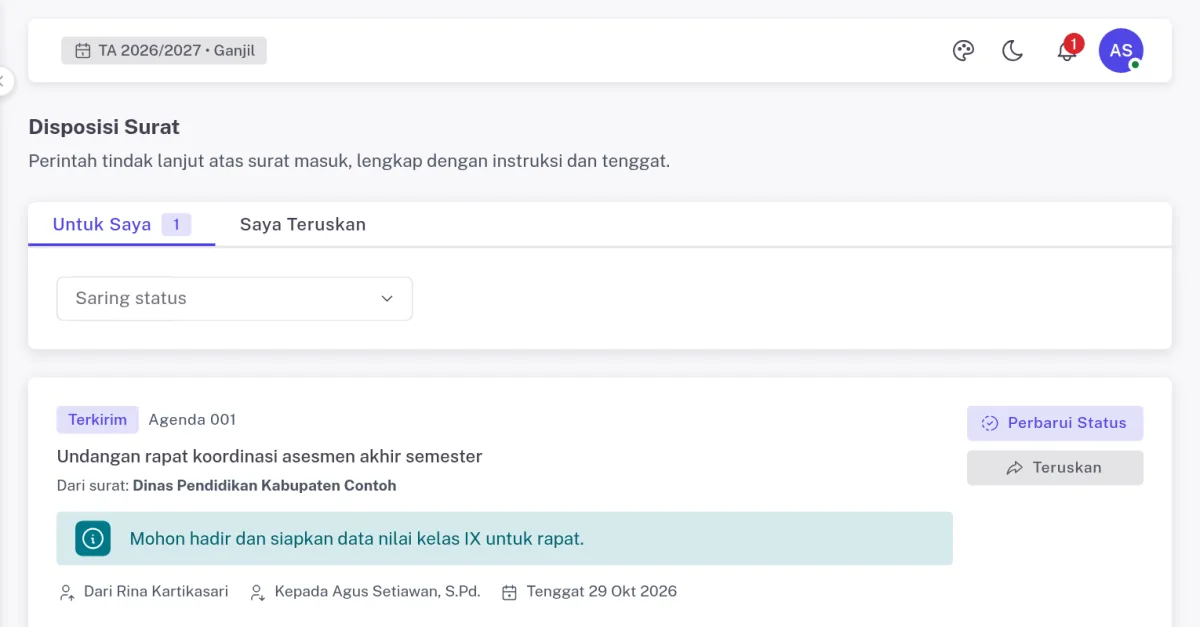This screenshot has width=1200, height=627.
Task: Click the text Dari Rina Kartikasari
Action: pyautogui.click(x=156, y=592)
